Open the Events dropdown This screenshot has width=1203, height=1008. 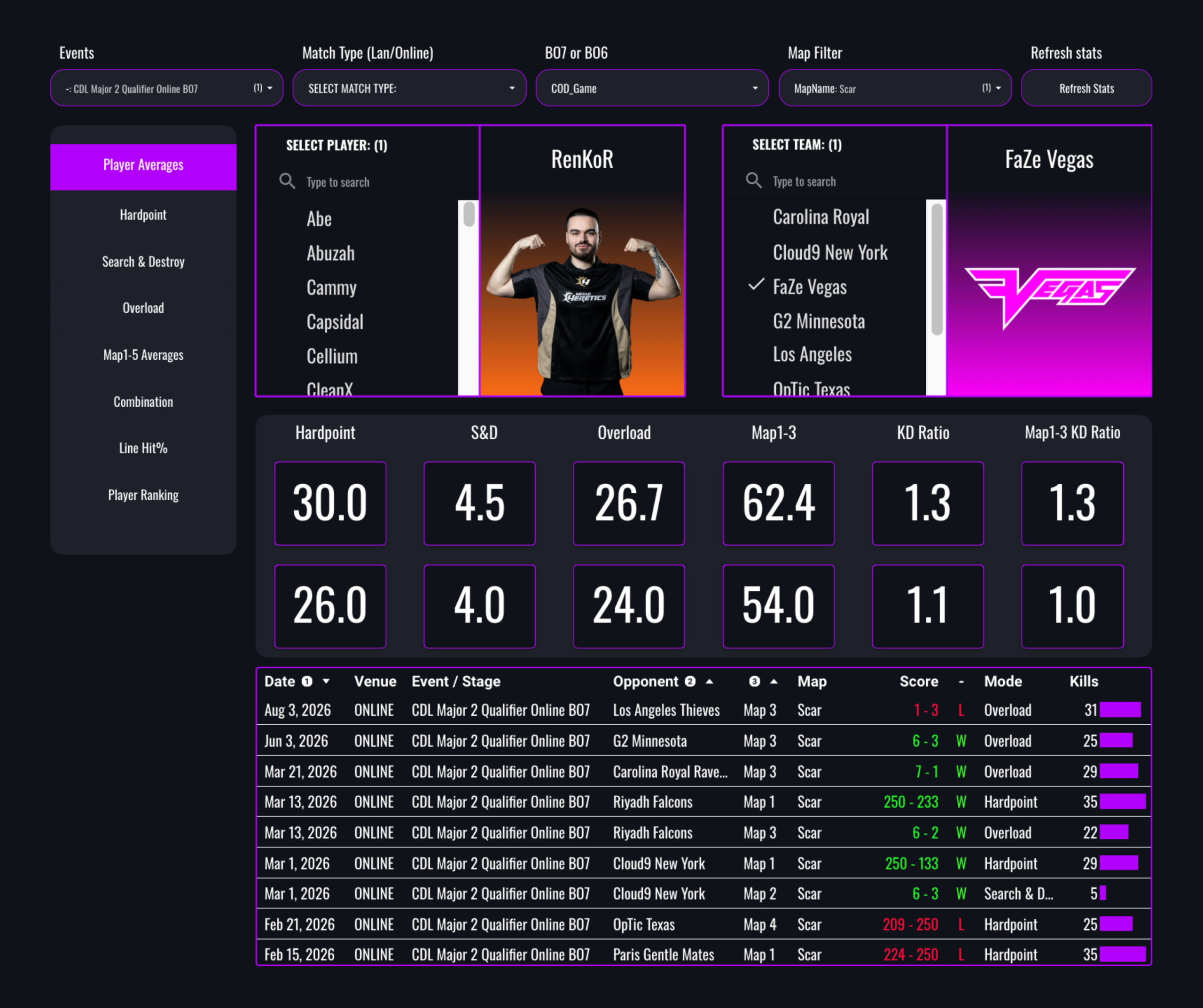click(167, 88)
